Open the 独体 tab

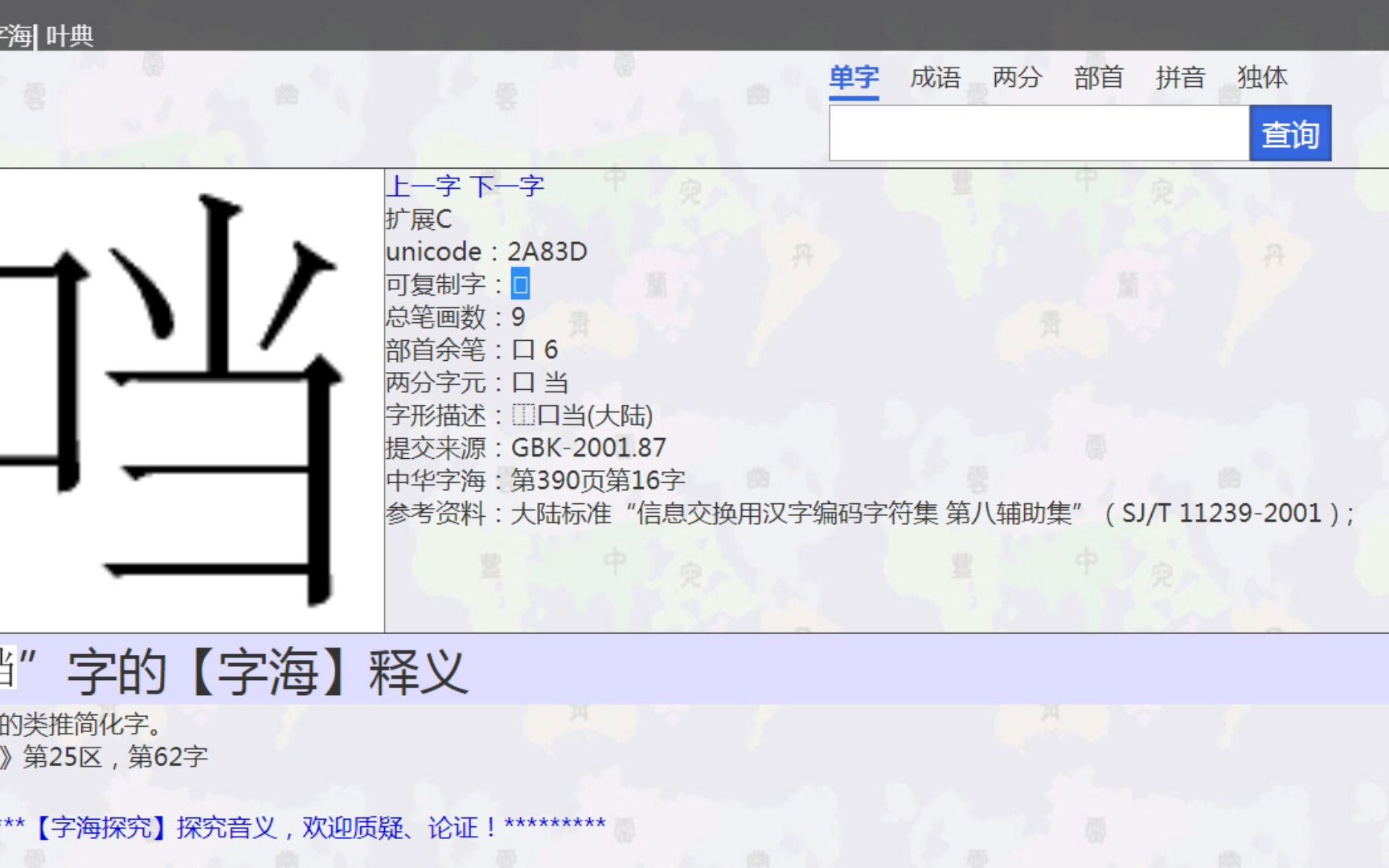[x=1262, y=78]
